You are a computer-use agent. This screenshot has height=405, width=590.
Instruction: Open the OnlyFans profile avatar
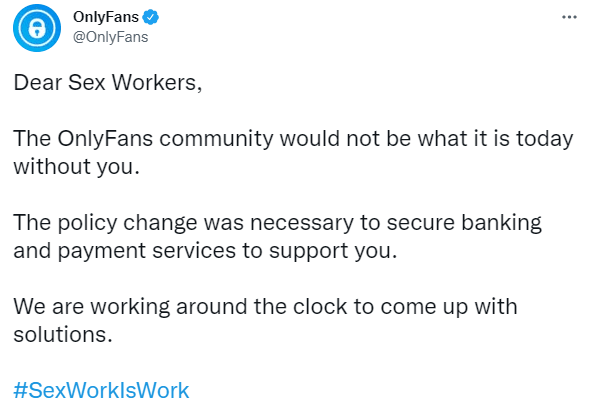pyautogui.click(x=37, y=28)
